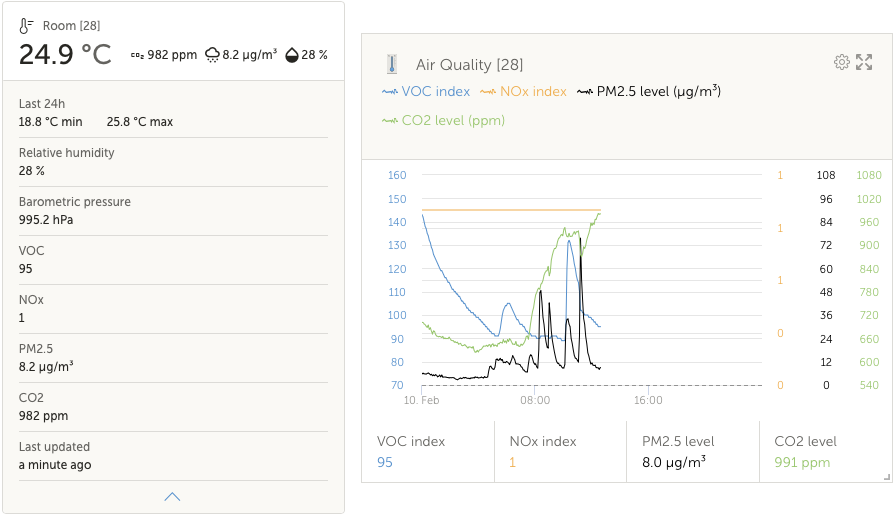Hide the PM2.5 level series in legend

[649, 92]
